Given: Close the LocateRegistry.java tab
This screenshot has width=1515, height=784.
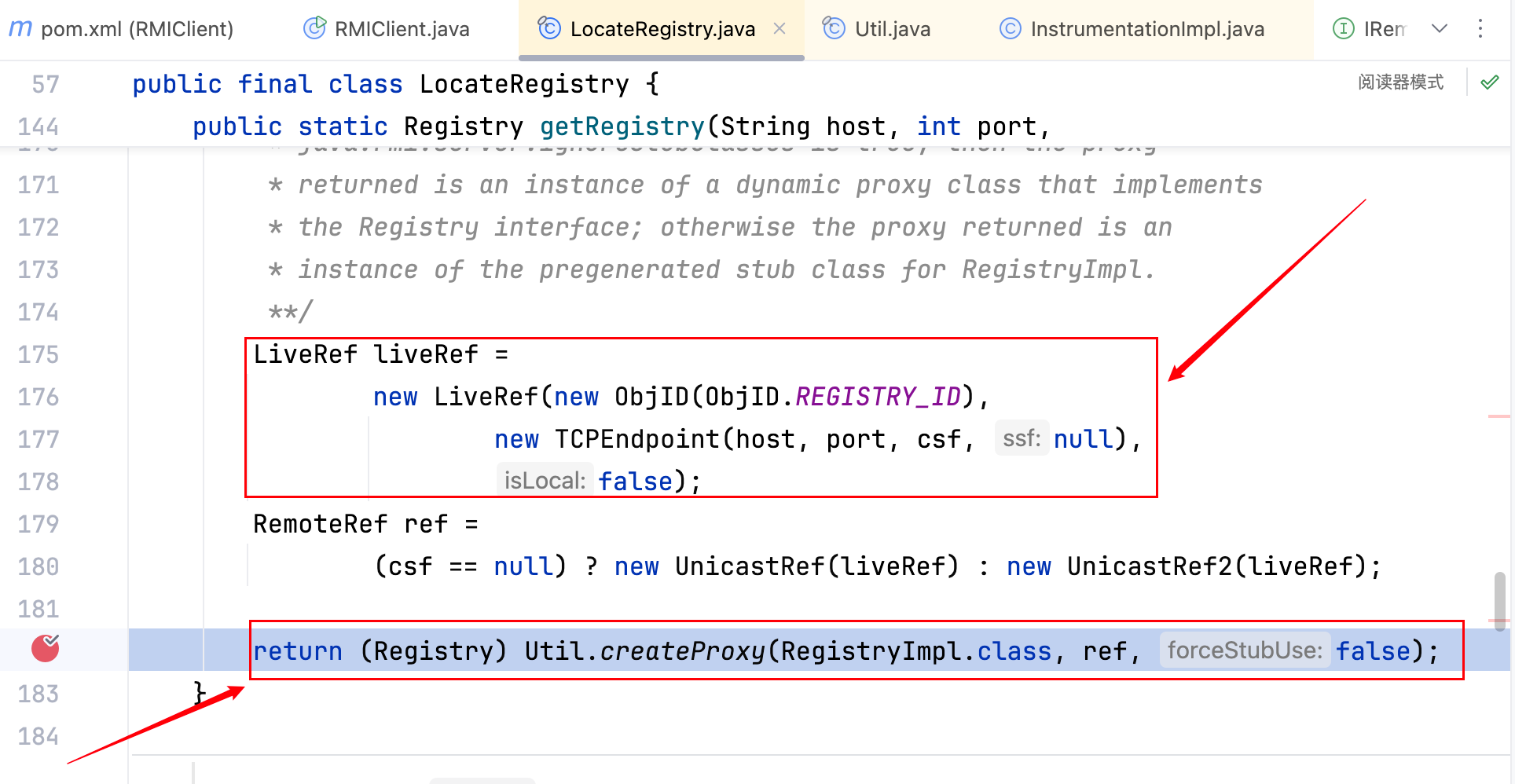Looking at the screenshot, I should [780, 29].
